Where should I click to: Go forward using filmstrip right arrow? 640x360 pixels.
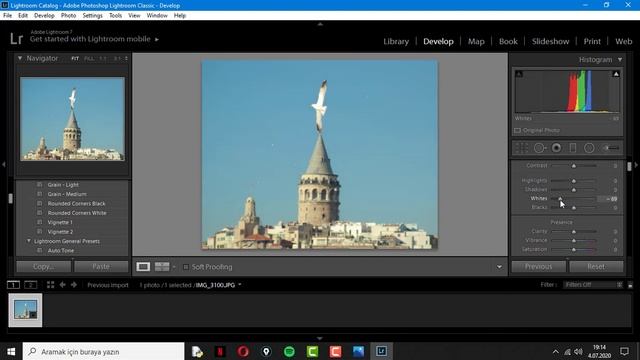[74, 285]
